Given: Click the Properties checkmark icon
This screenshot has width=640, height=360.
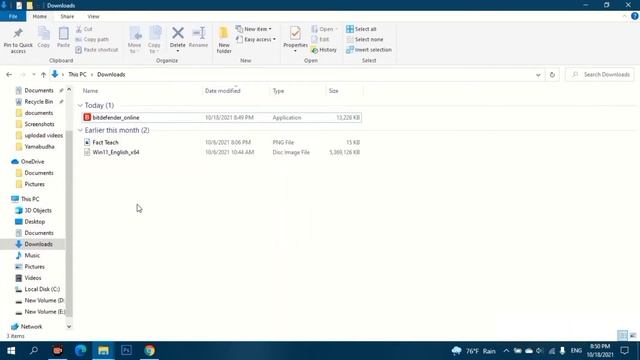Looking at the screenshot, I should click(x=295, y=33).
